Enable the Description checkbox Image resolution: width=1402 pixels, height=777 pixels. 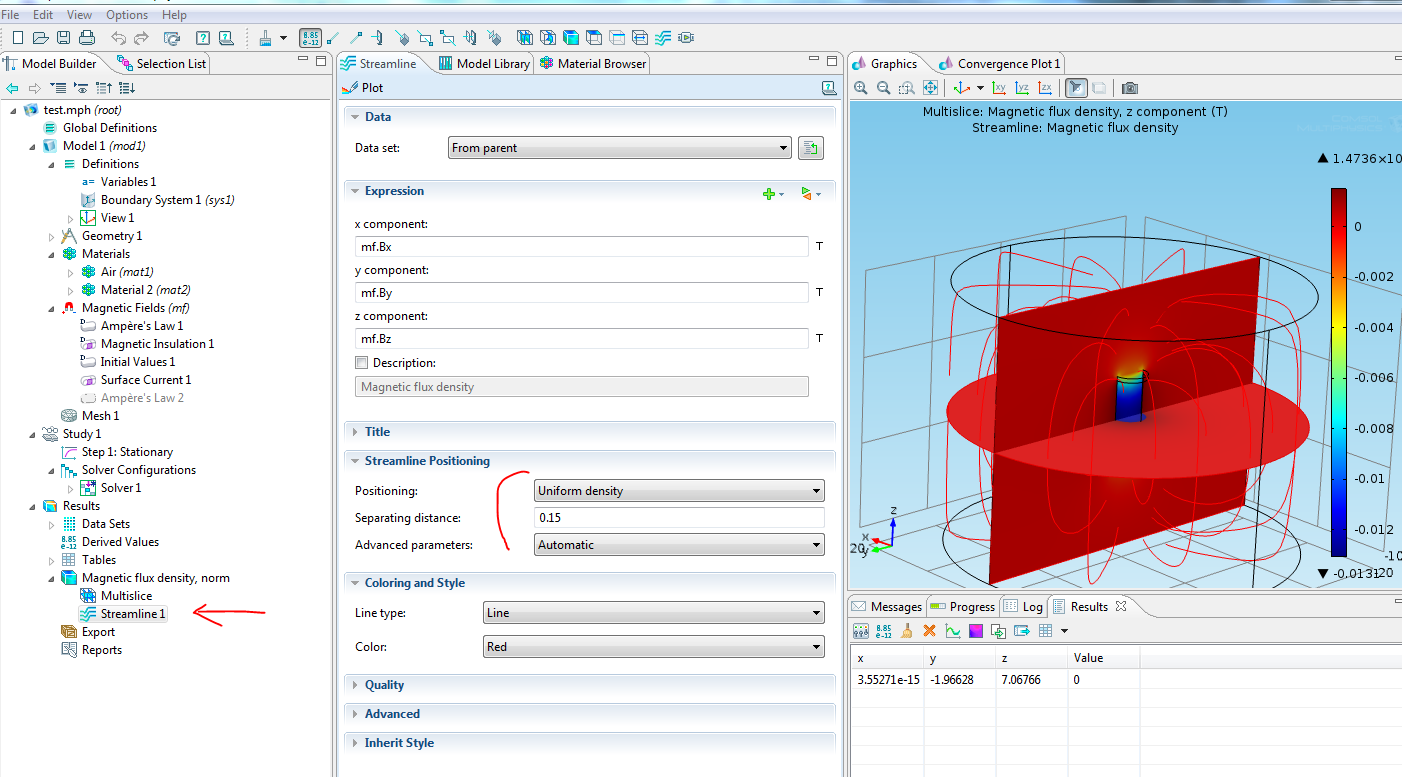[362, 363]
